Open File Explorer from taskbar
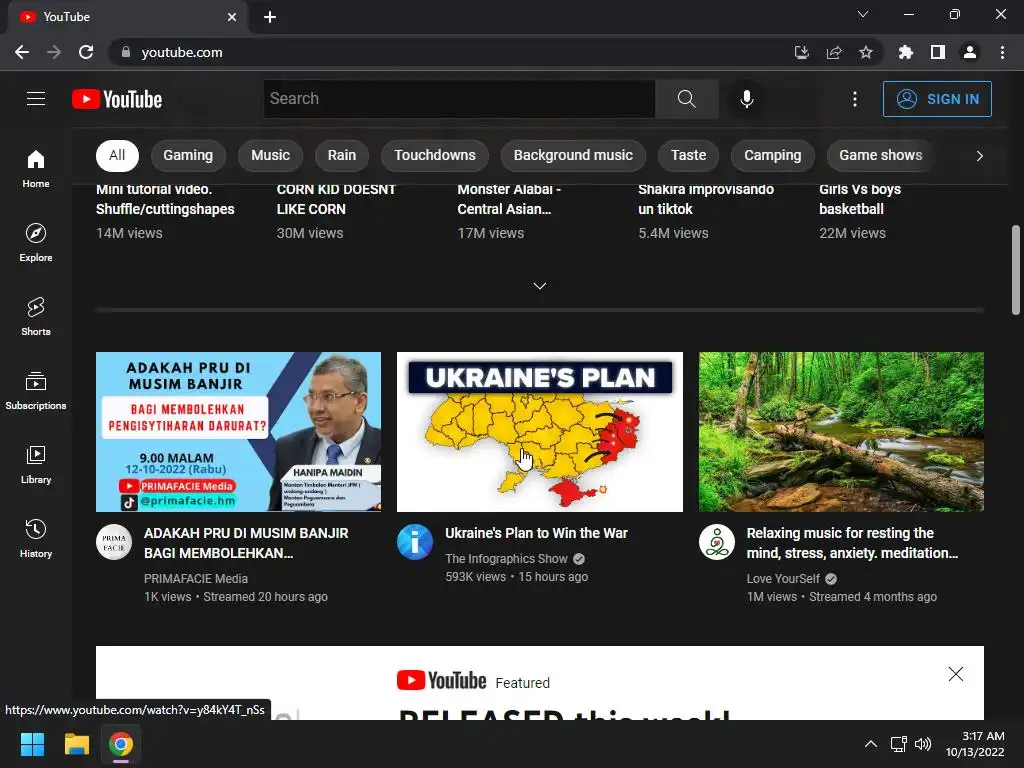Viewport: 1024px width, 768px height. pos(76,744)
